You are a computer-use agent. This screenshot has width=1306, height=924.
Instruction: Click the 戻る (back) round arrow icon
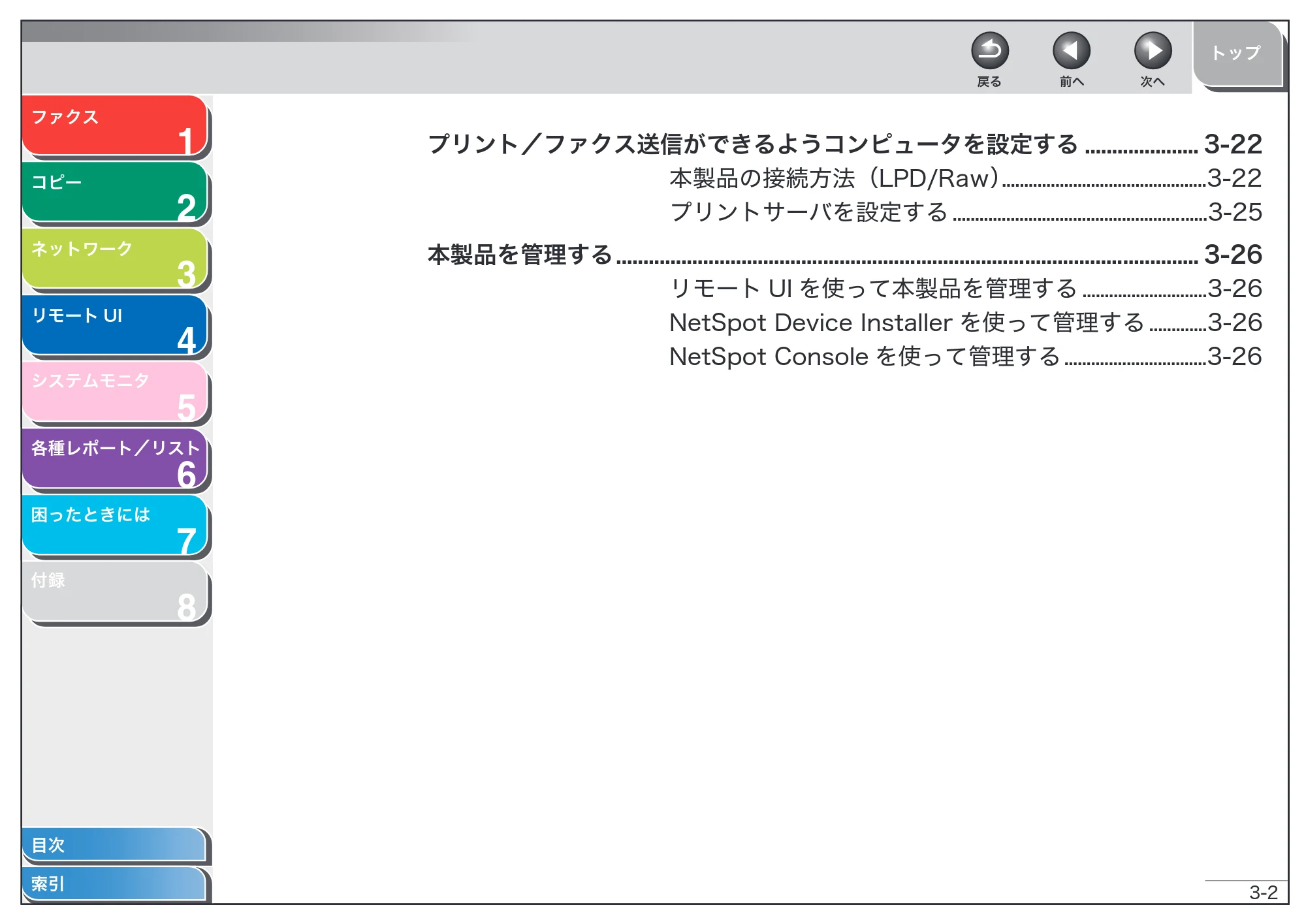click(x=989, y=50)
